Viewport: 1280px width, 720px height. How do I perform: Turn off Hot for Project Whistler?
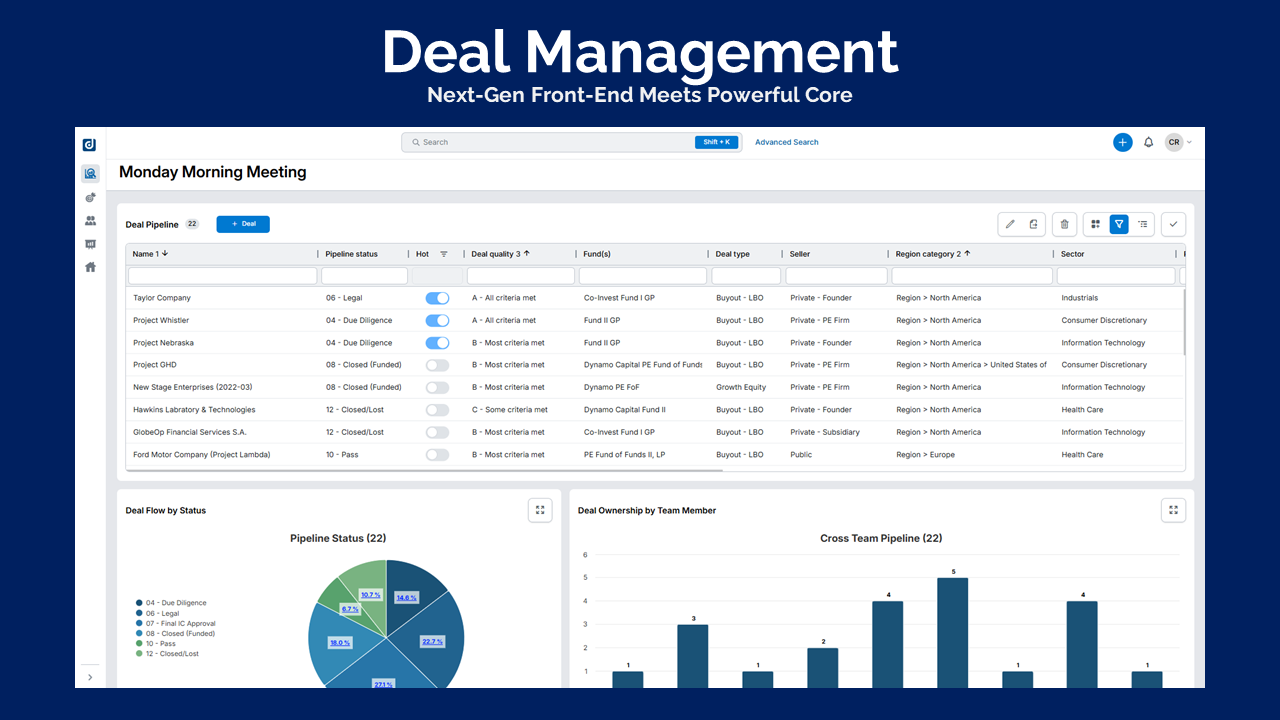437,320
